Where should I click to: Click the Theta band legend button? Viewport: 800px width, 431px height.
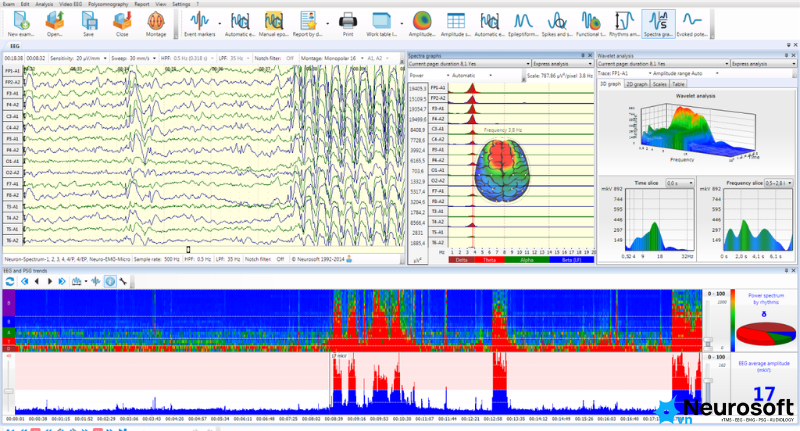pos(489,260)
